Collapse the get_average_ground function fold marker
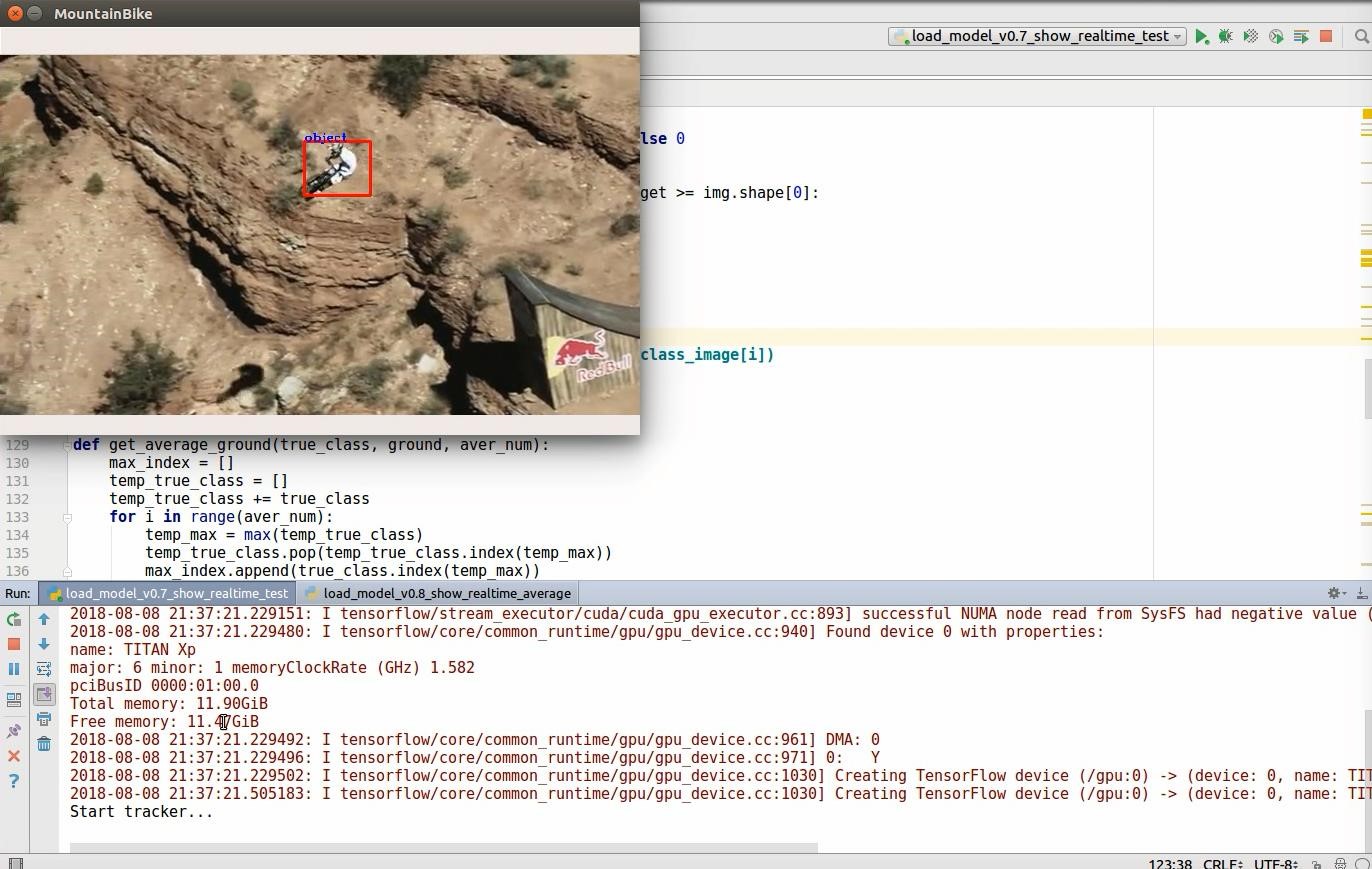The width and height of the screenshot is (1372, 869). [67, 445]
